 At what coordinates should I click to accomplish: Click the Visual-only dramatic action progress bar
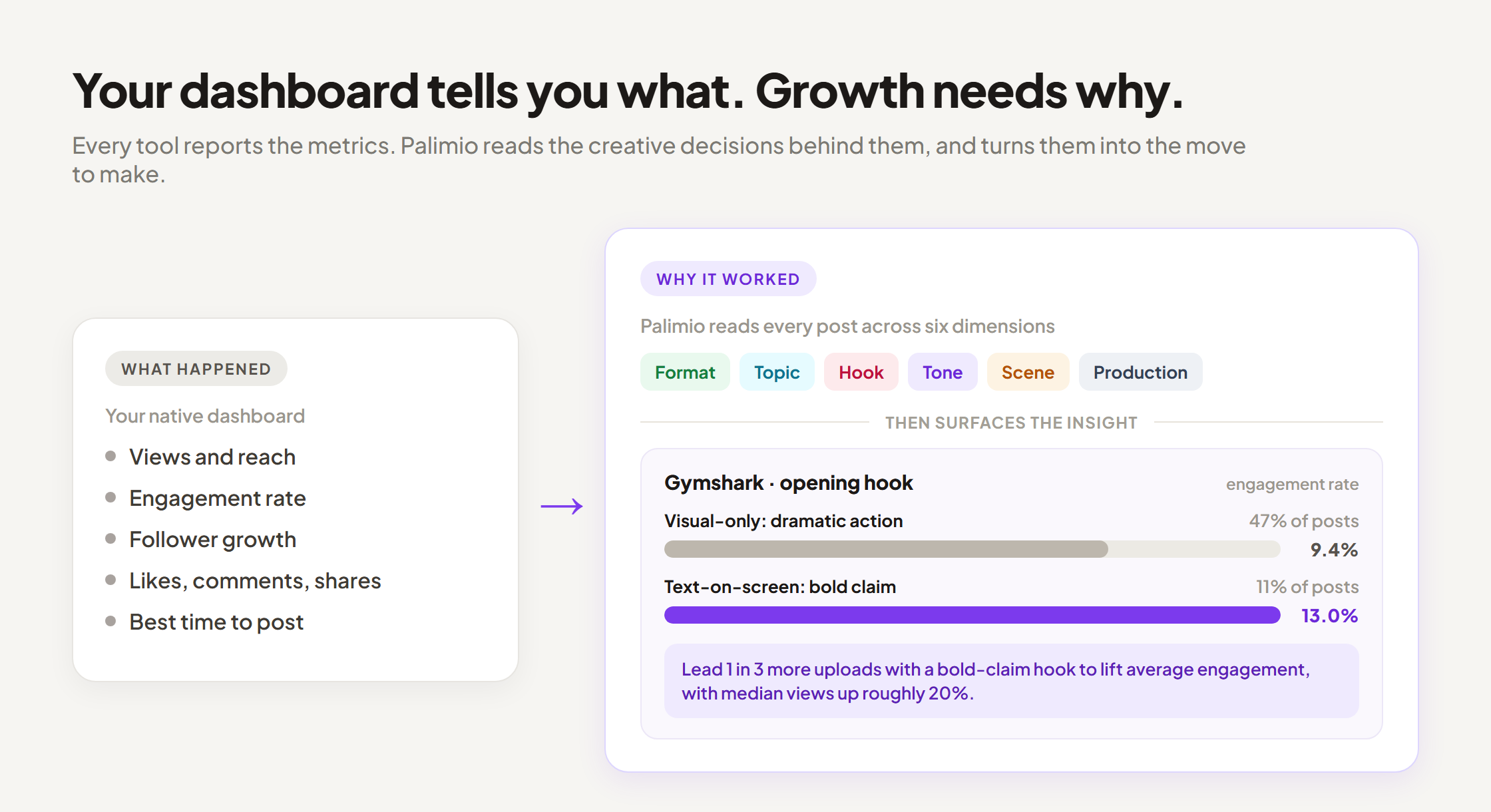pyautogui.click(x=972, y=549)
